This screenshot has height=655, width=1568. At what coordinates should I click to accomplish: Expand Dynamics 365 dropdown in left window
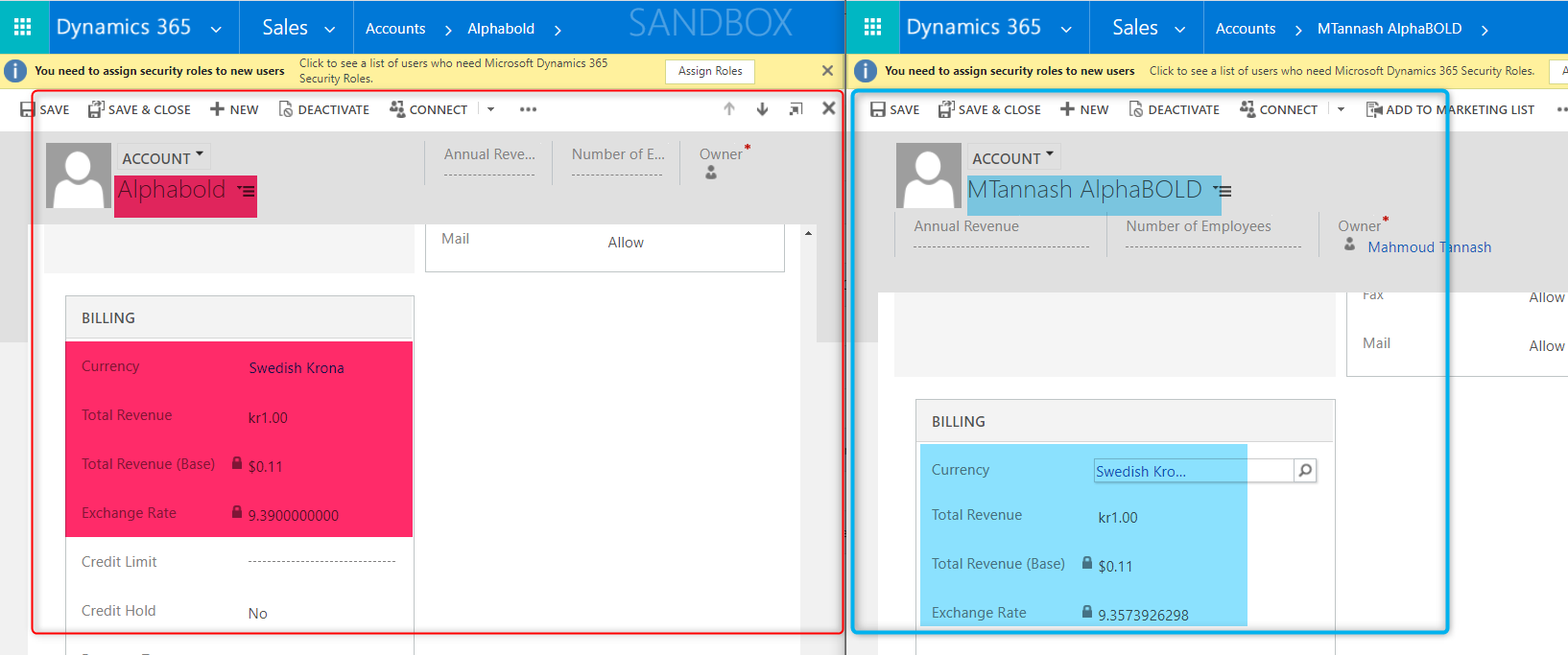tap(216, 30)
